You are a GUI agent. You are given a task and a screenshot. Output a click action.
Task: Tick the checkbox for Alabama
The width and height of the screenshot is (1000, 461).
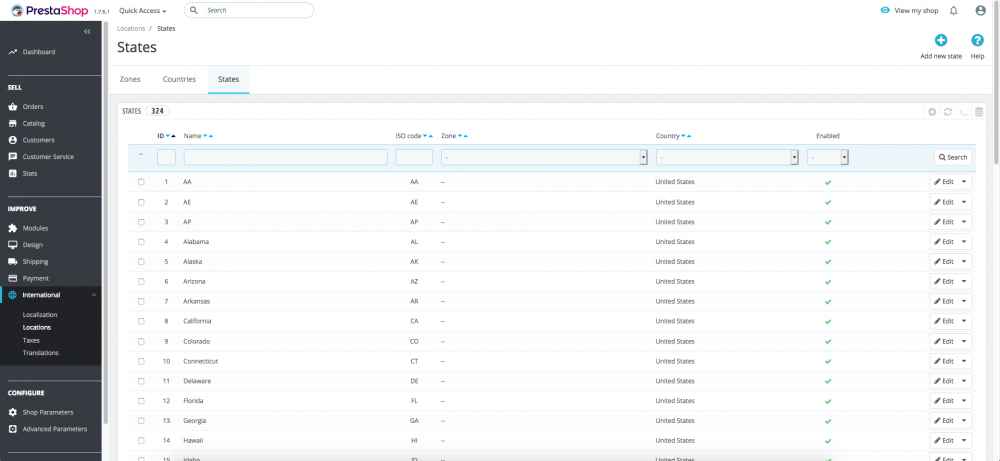141,242
